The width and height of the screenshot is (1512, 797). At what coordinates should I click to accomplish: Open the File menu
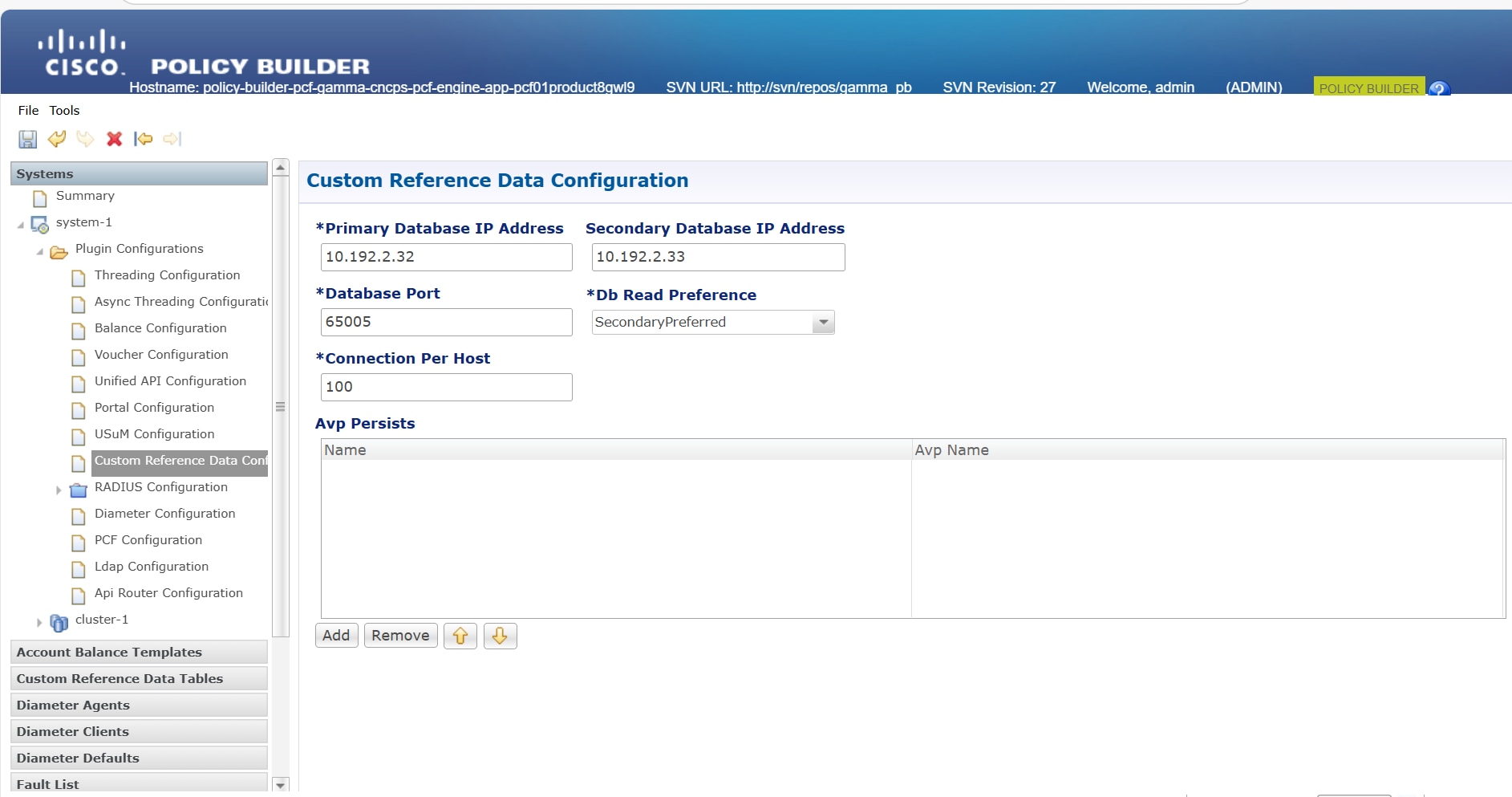tap(28, 111)
